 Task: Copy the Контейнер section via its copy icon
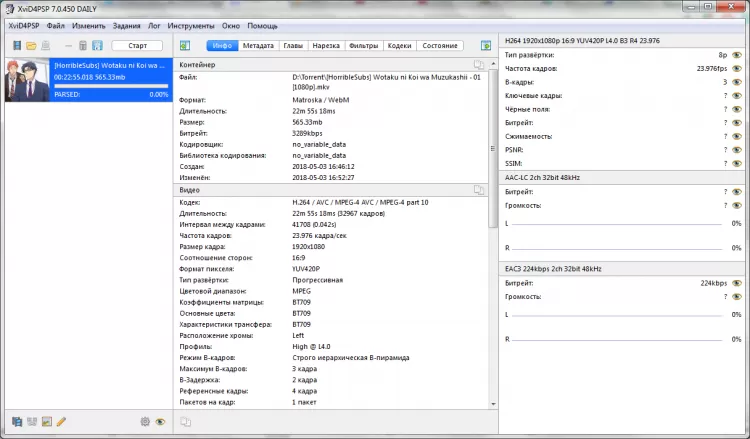coord(478,65)
